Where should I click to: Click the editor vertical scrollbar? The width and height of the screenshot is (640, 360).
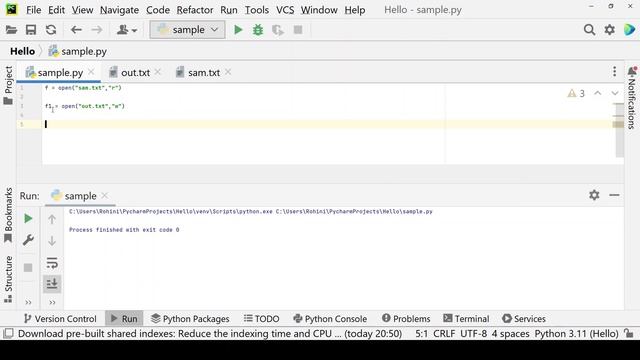pos(619,130)
